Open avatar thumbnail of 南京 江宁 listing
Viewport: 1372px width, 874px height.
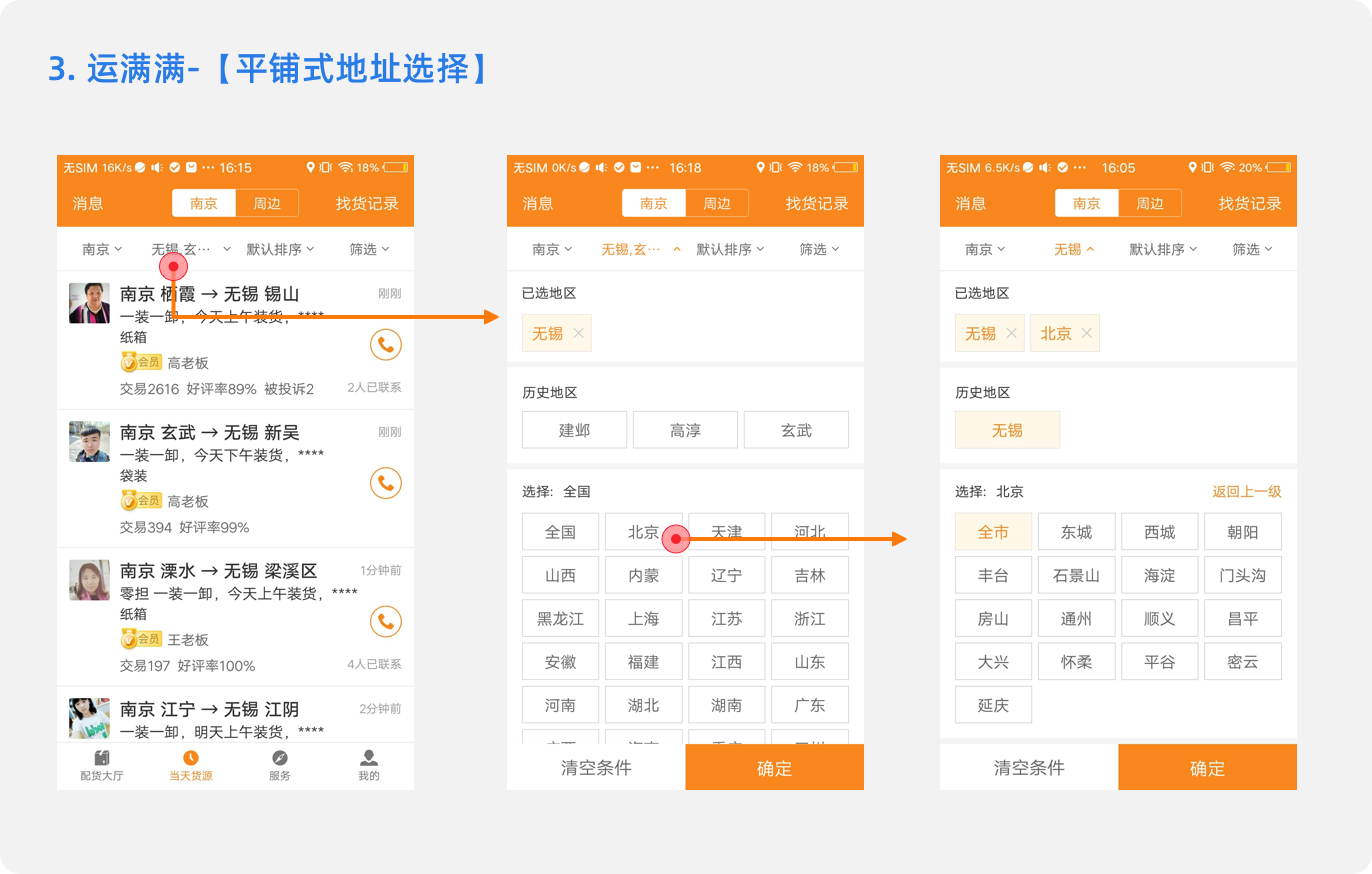(x=89, y=718)
